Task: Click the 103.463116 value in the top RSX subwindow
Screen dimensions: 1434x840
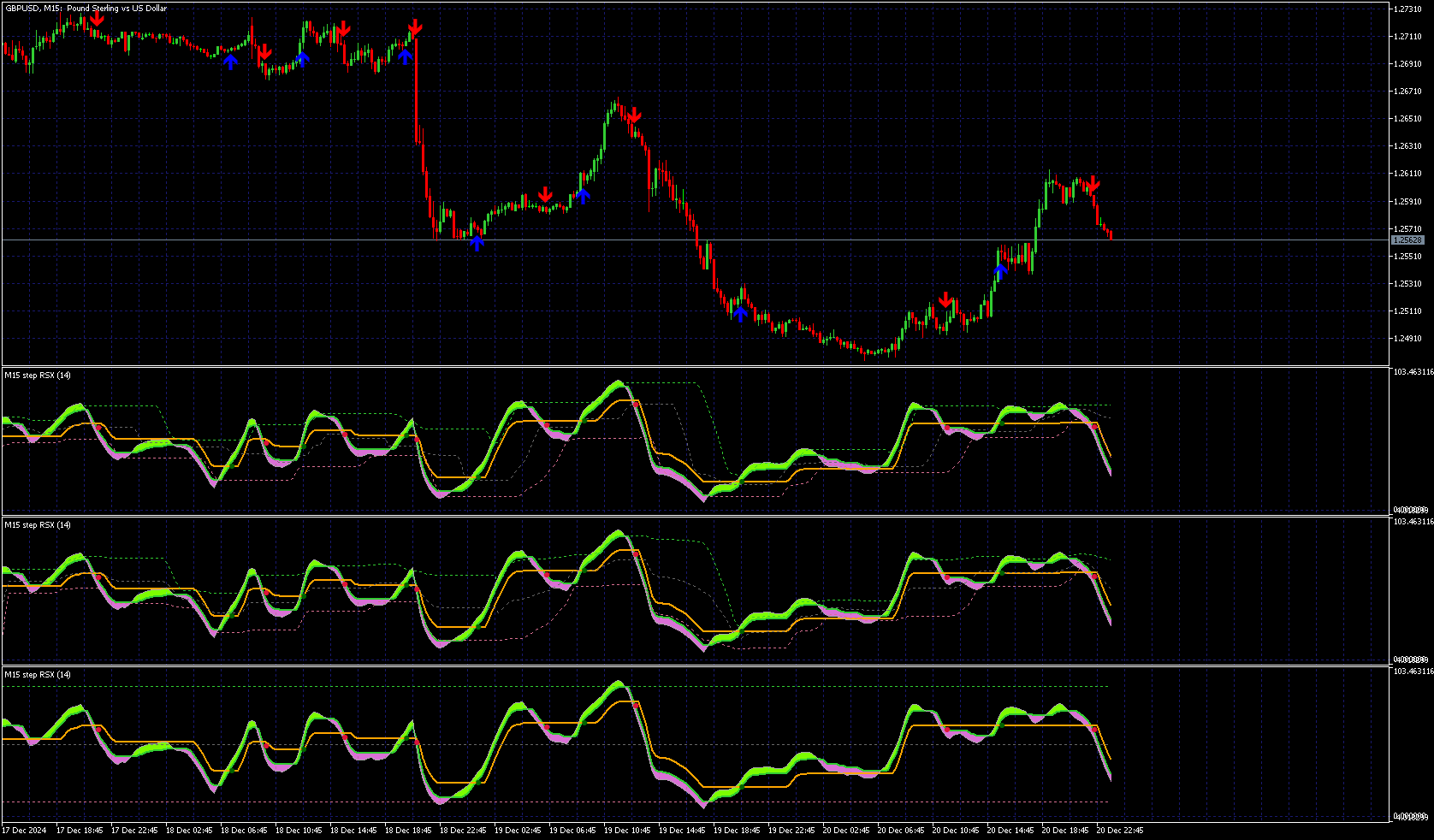Action: click(1413, 372)
